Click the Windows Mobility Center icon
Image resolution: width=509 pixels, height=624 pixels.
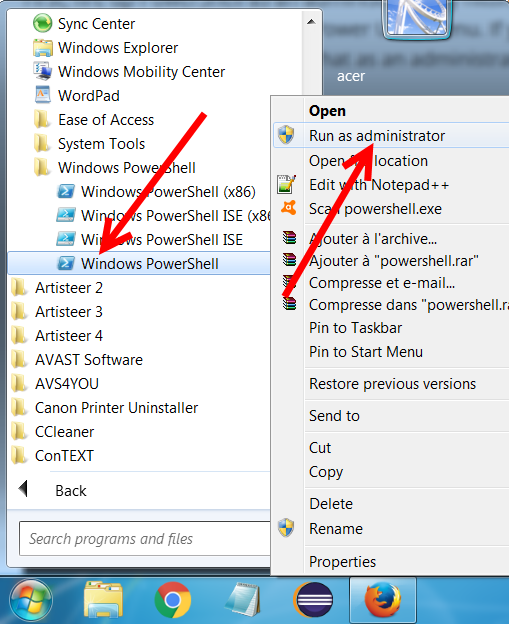(43, 71)
